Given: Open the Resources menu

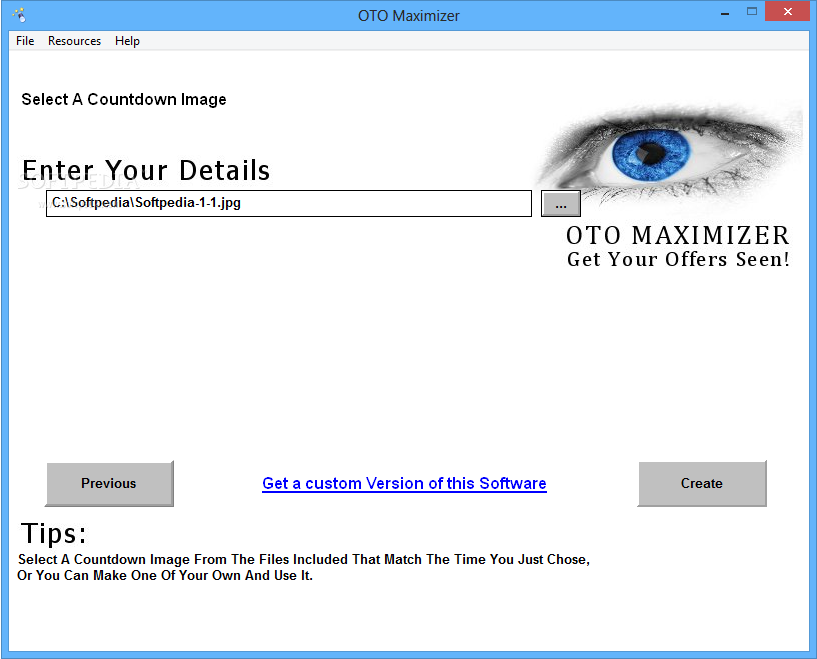Looking at the screenshot, I should 75,41.
